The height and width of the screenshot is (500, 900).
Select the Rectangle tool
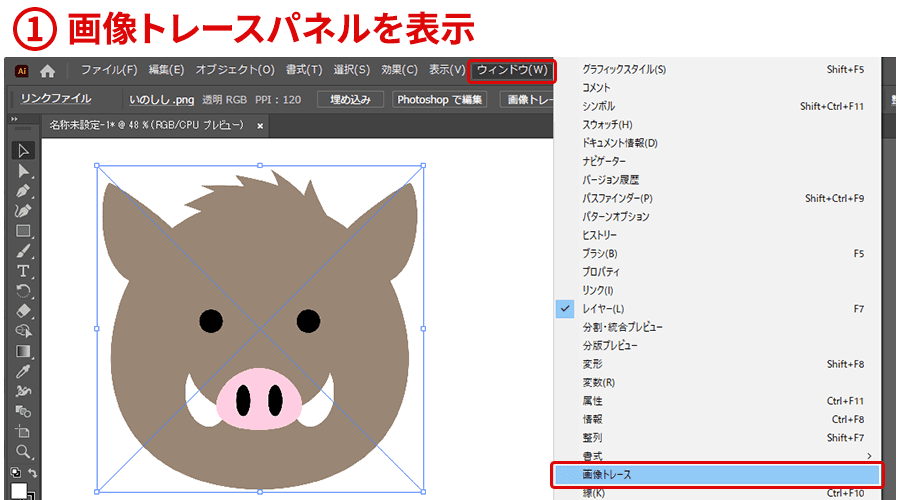23,231
